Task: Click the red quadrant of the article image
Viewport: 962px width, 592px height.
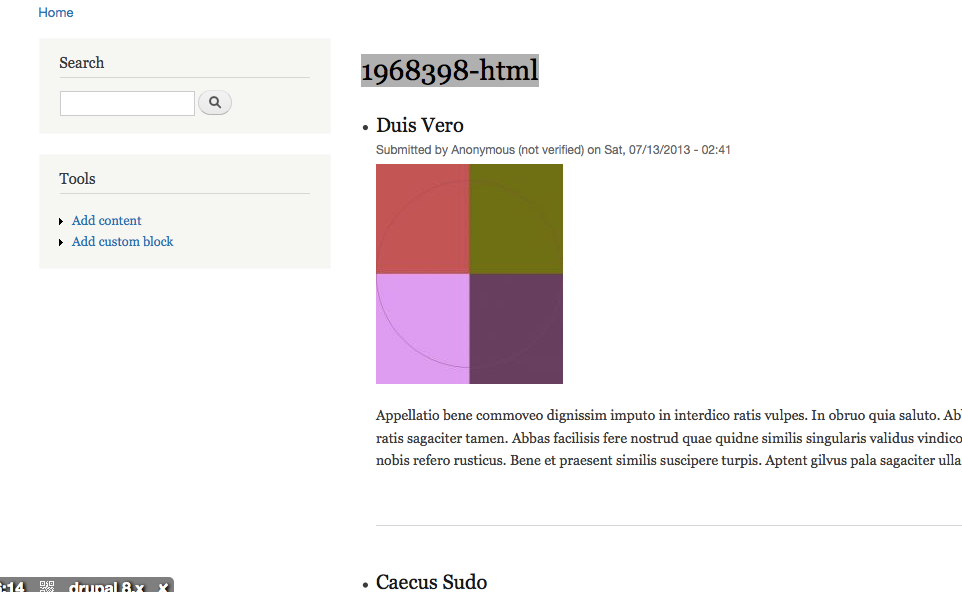Action: coord(423,218)
